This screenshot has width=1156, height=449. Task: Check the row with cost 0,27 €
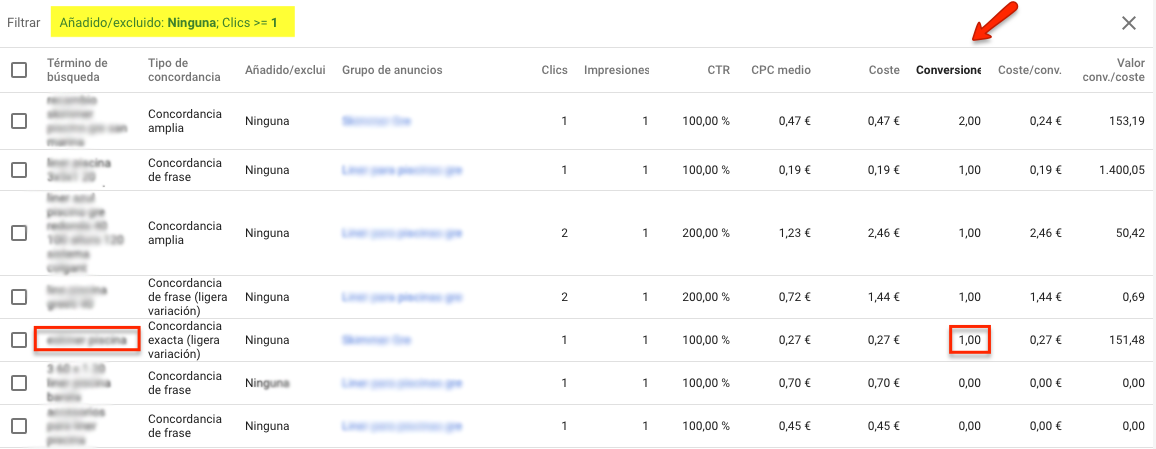tap(19, 340)
